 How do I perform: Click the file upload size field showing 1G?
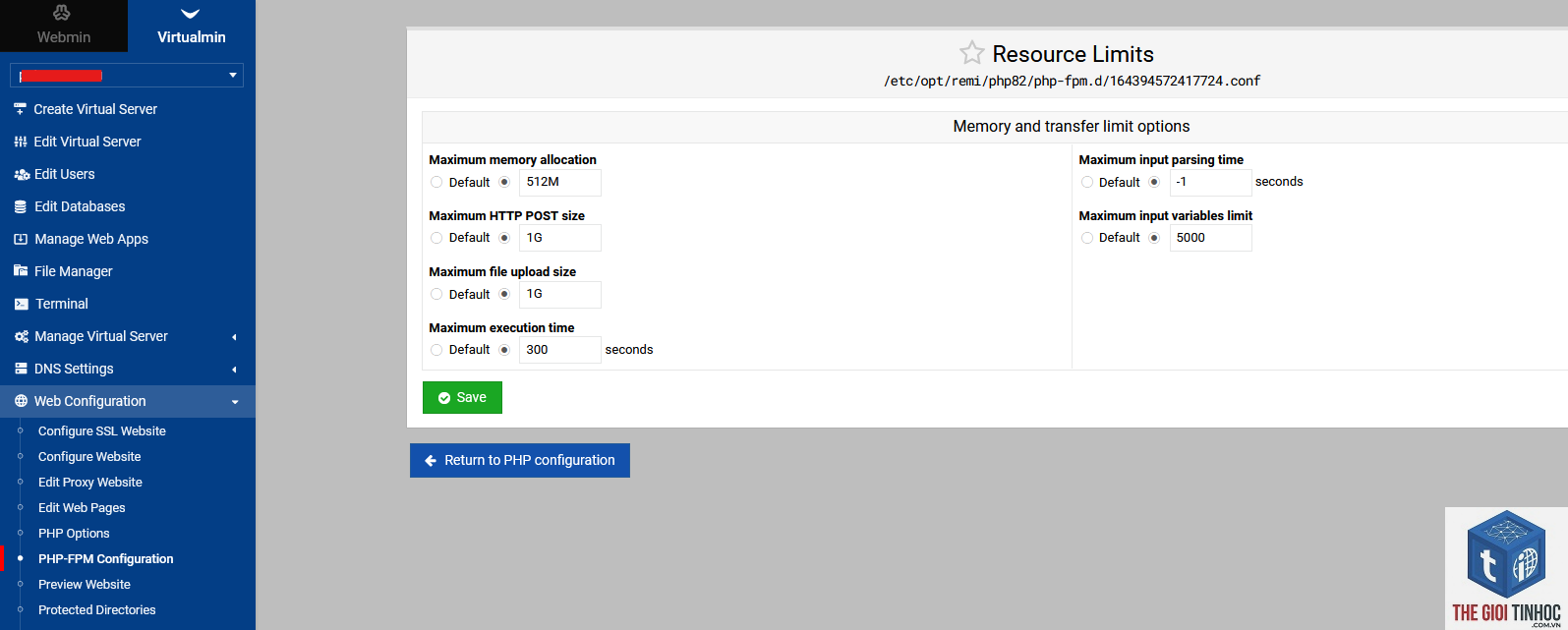[560, 295]
